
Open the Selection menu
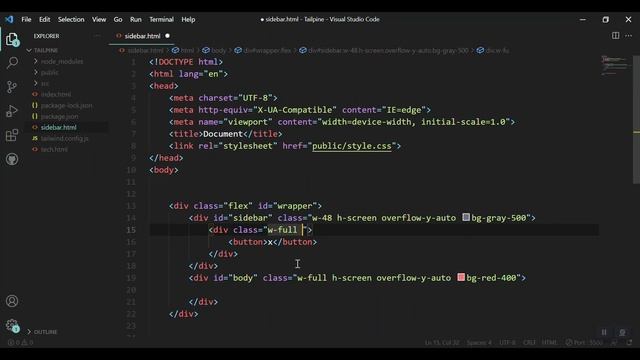point(71,19)
